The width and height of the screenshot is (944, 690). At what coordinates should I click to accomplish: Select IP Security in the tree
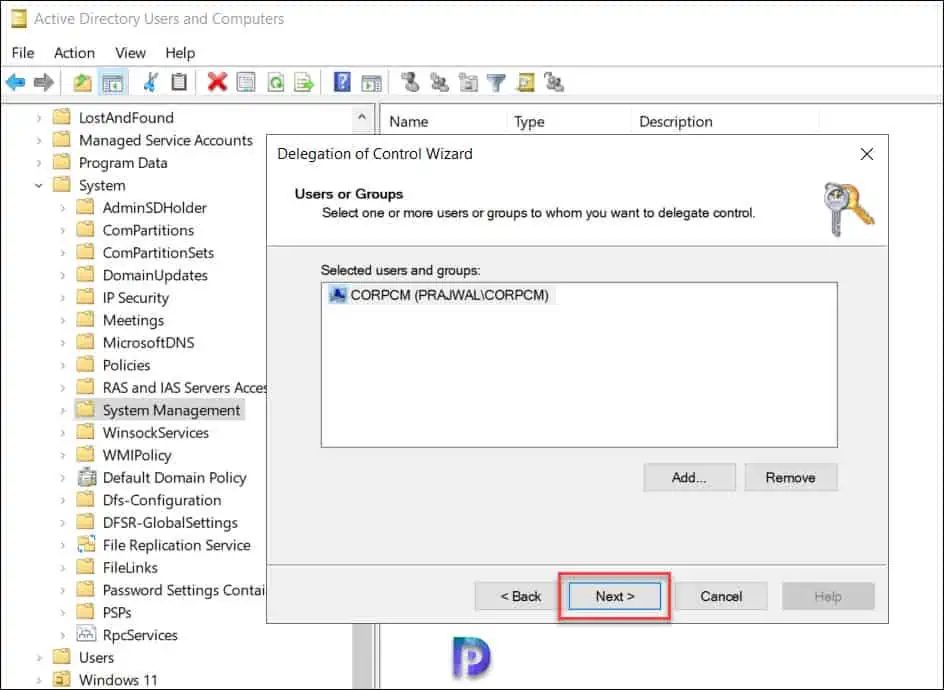click(x=136, y=298)
